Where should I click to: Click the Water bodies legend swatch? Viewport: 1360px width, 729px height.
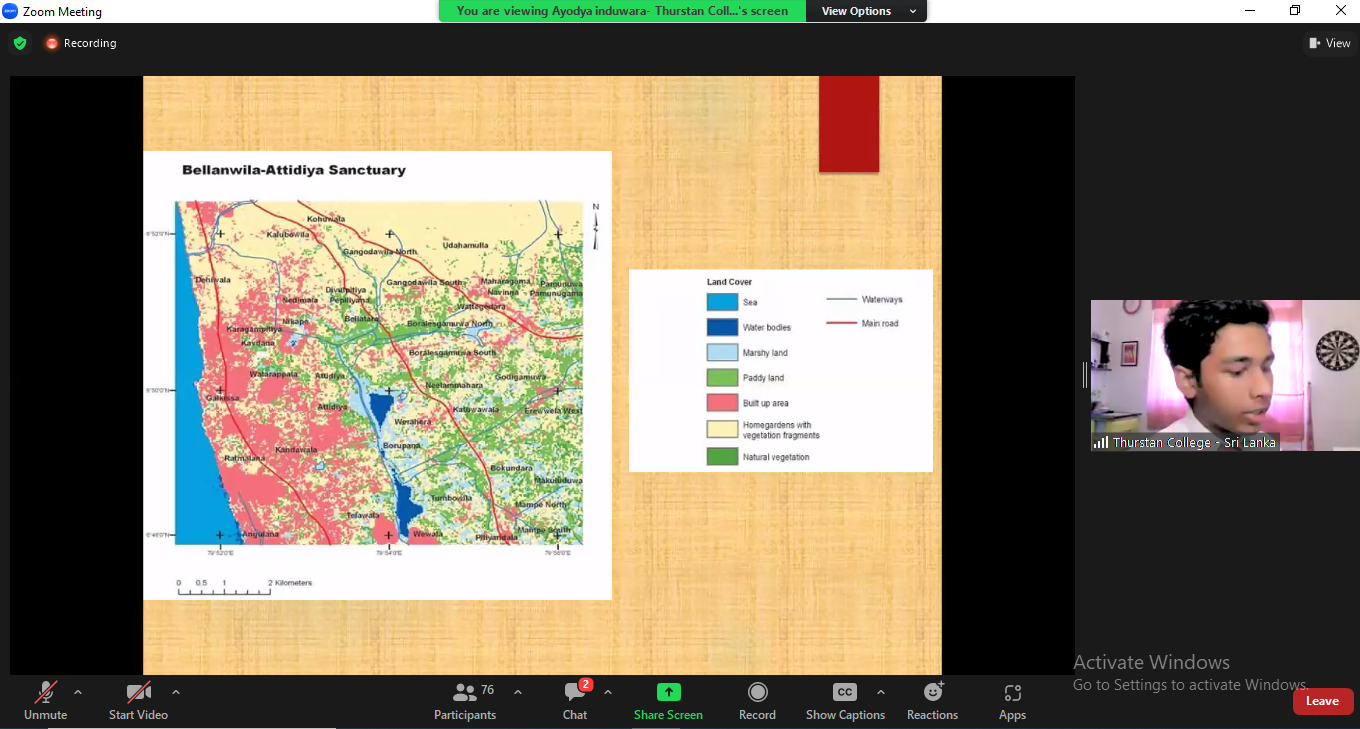click(x=722, y=327)
